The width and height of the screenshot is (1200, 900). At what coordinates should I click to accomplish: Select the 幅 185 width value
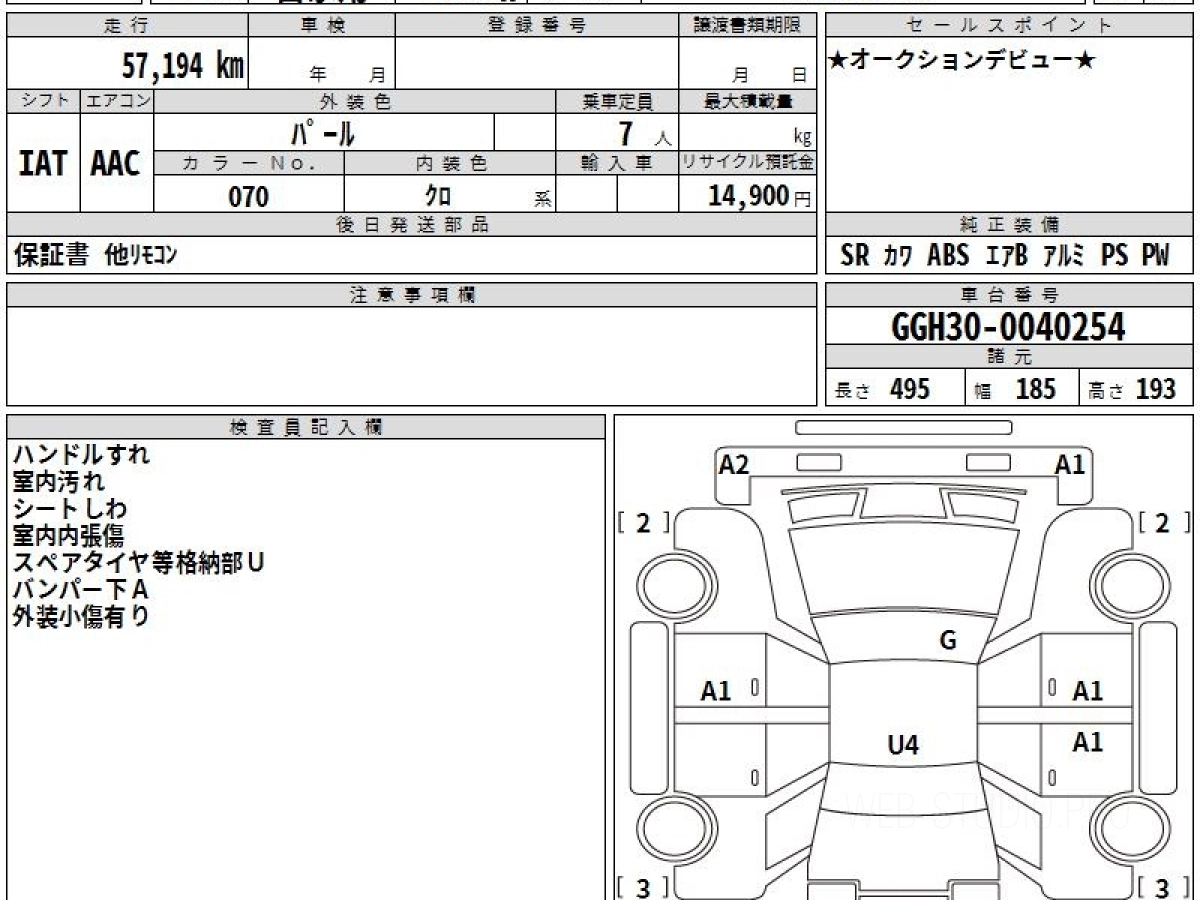click(x=1015, y=390)
